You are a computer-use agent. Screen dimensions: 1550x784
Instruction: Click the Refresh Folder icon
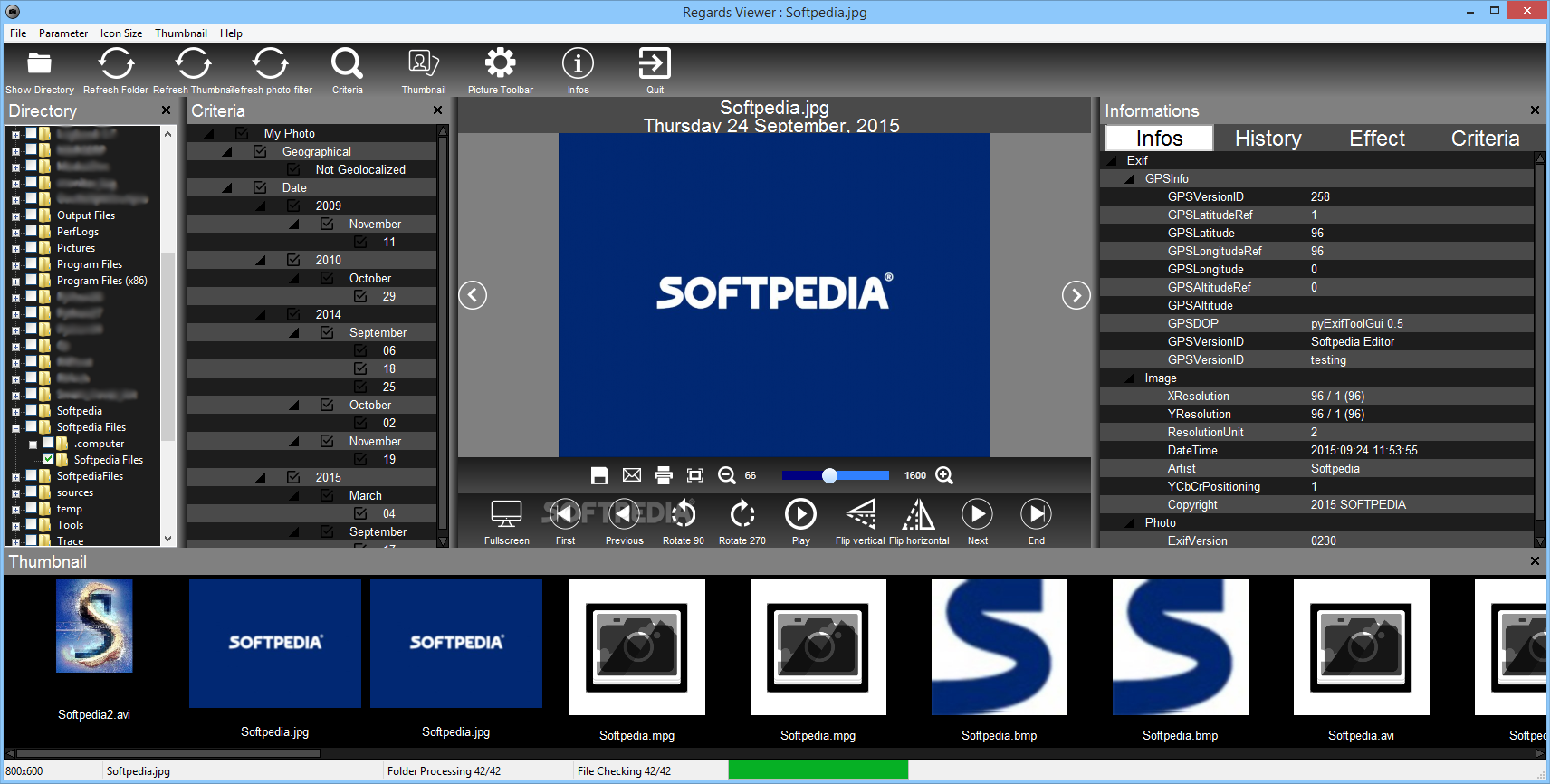click(116, 63)
